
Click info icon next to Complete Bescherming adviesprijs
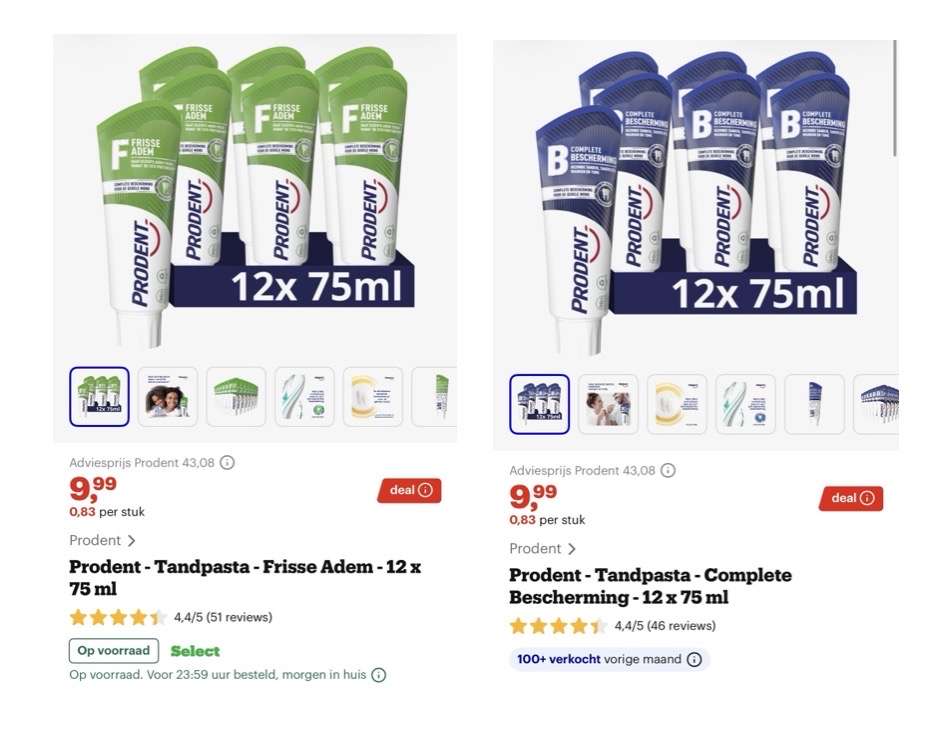tap(668, 470)
